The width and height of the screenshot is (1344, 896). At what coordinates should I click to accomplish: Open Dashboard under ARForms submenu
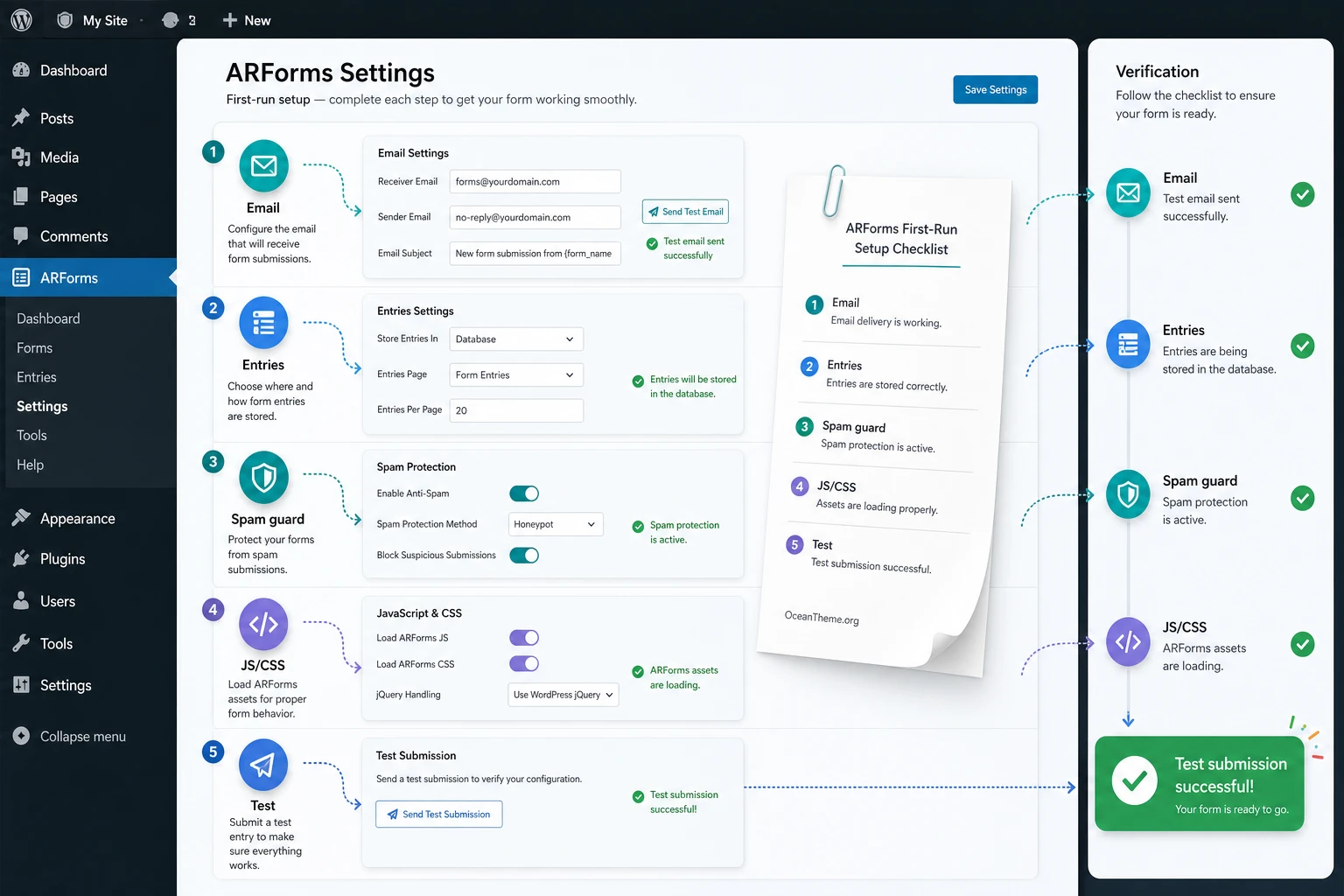(48, 318)
